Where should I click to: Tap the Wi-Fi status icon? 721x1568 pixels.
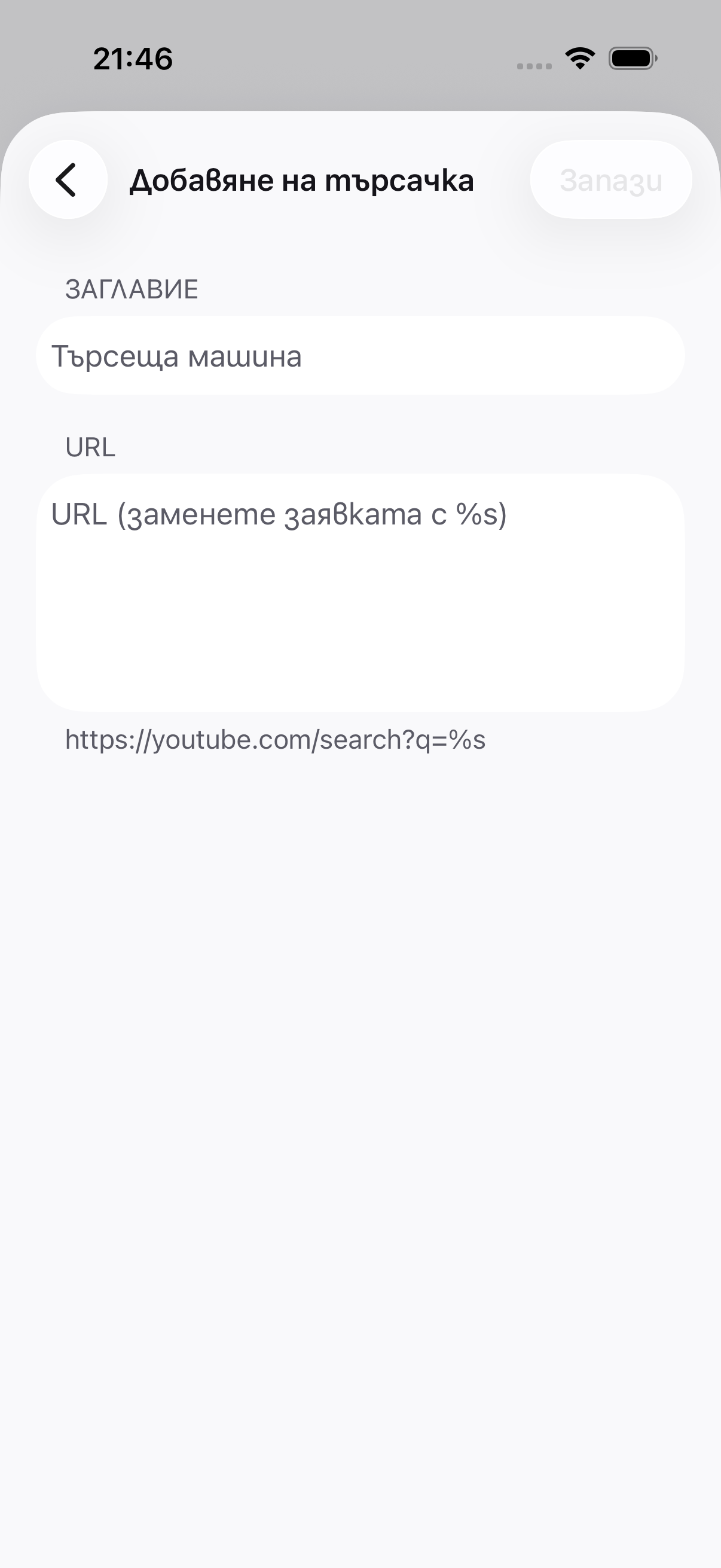point(580,59)
